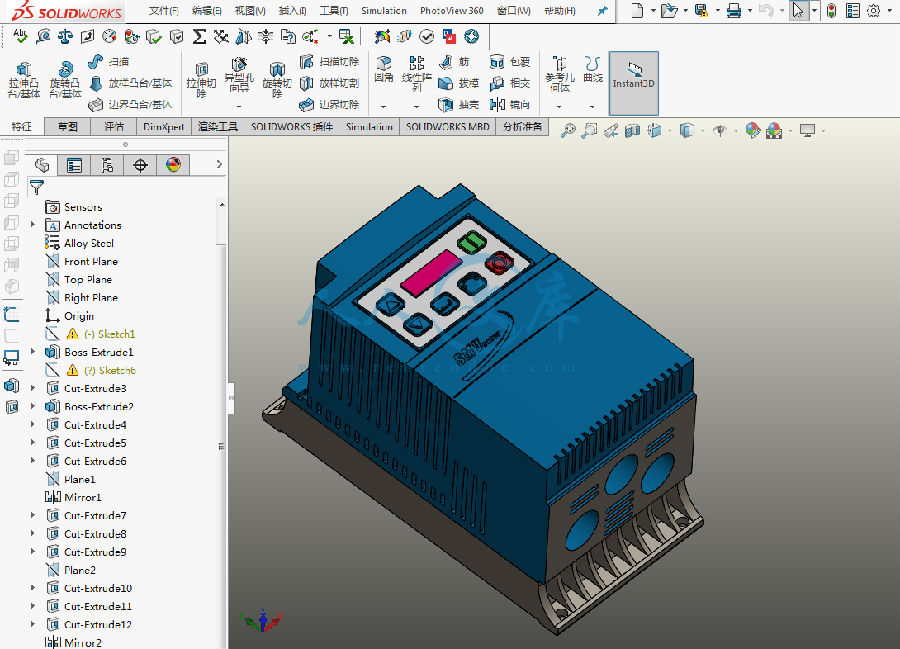The width and height of the screenshot is (900, 649).
Task: Switch to the 草图 sketch tab
Action: point(68,127)
